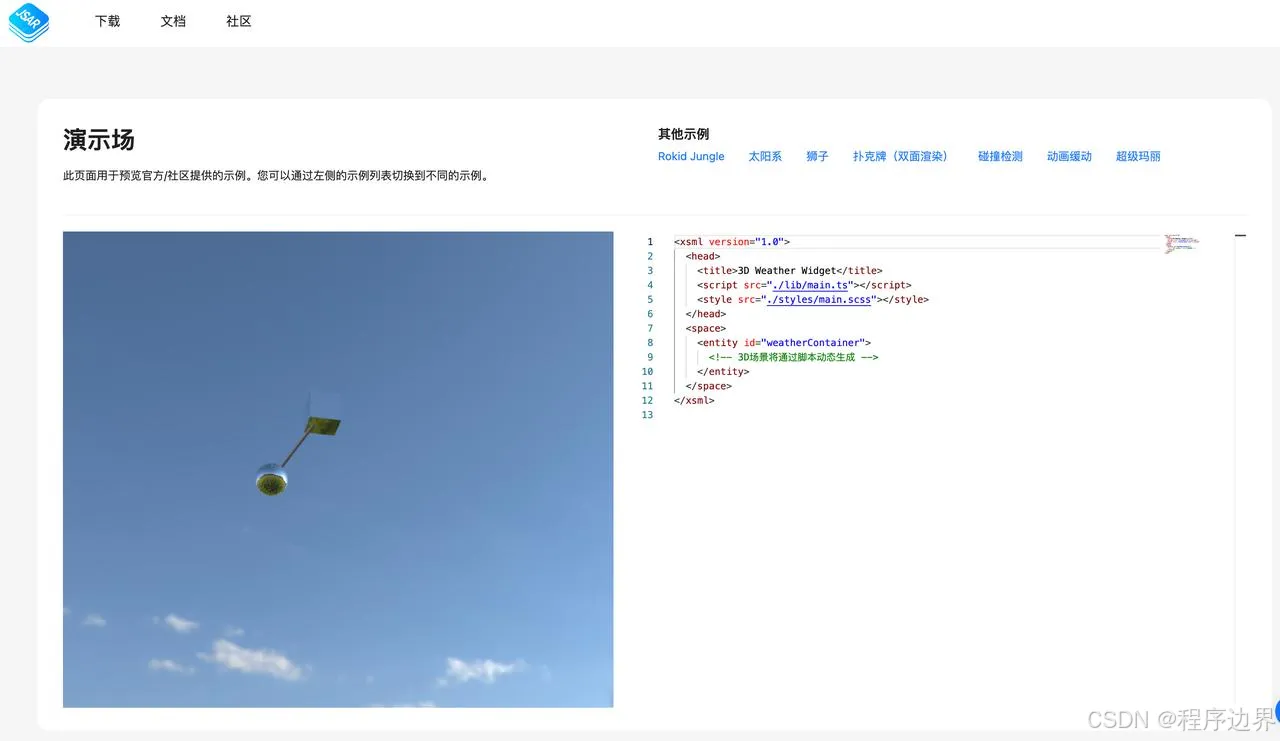Open the 碰撞检测 example link
The width and height of the screenshot is (1280, 741).
pos(999,156)
